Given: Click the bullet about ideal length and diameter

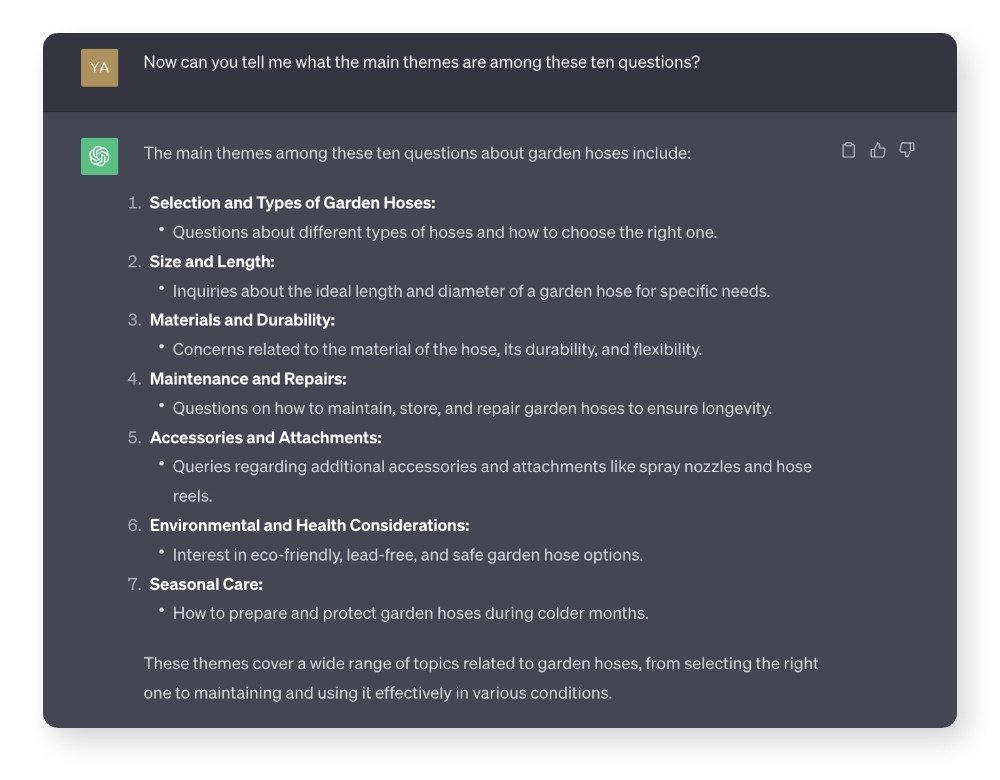Looking at the screenshot, I should (471, 291).
